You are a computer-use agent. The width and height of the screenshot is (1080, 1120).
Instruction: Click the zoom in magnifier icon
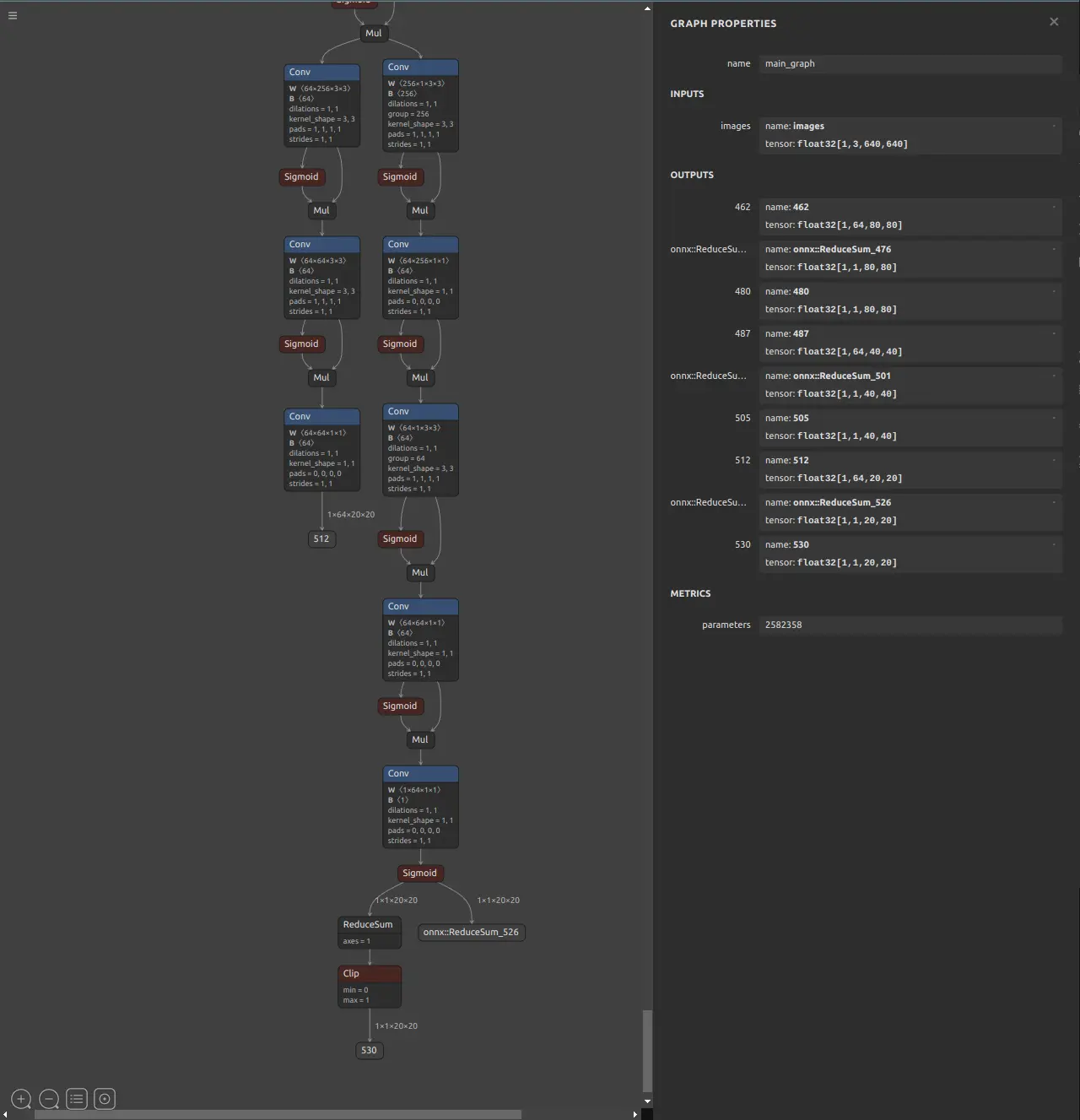pyautogui.click(x=21, y=1099)
